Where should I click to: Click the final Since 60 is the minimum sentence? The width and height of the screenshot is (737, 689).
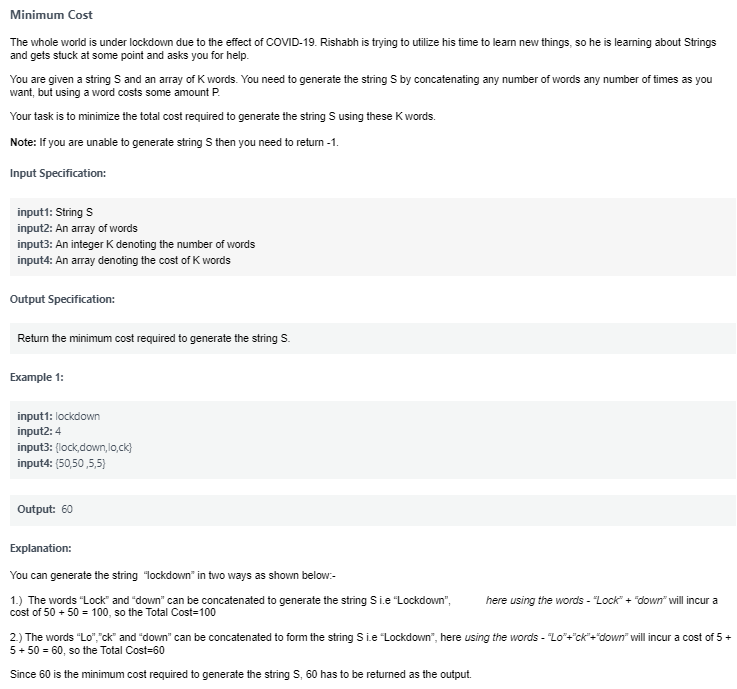[241, 674]
